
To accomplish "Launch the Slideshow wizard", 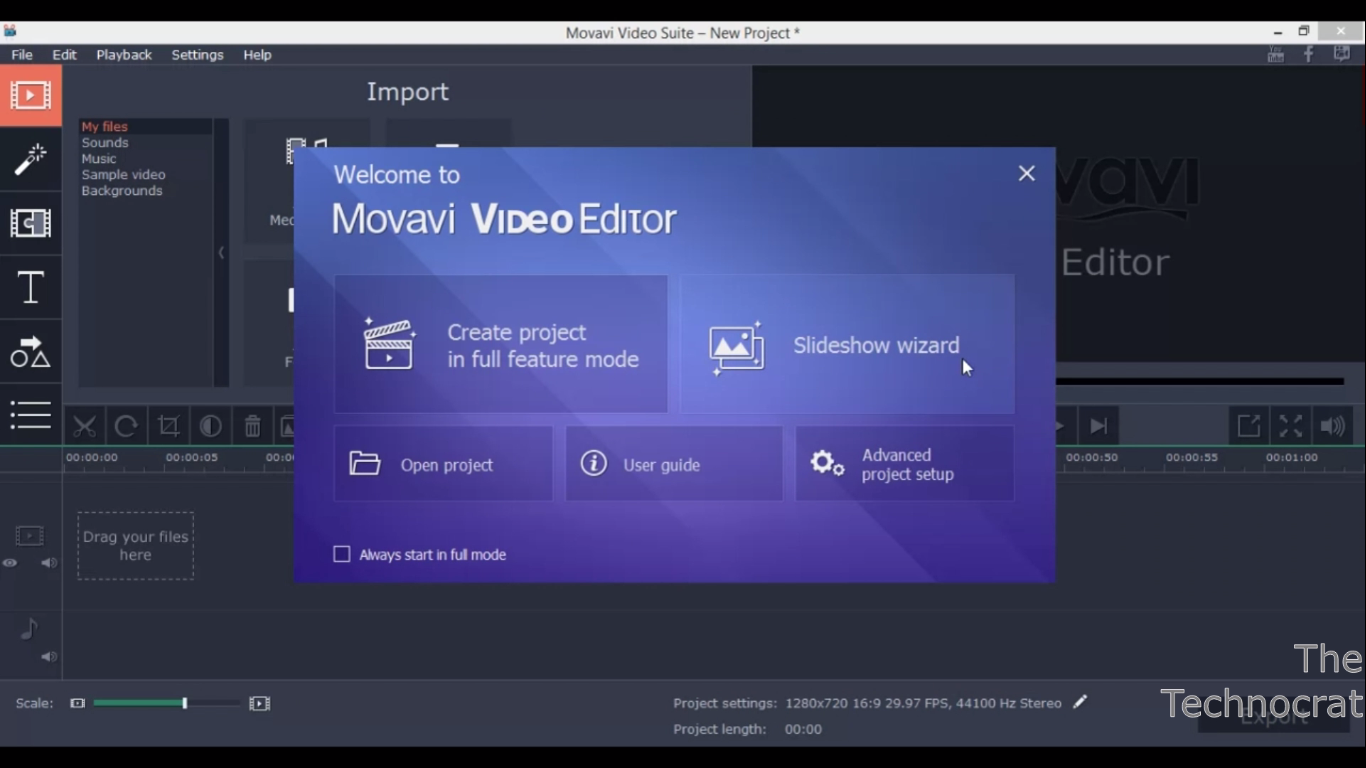I will 847,344.
